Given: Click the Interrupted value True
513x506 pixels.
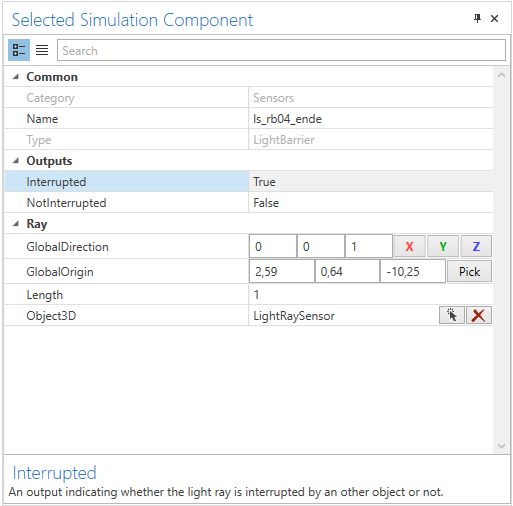Looking at the screenshot, I should click(x=264, y=182).
